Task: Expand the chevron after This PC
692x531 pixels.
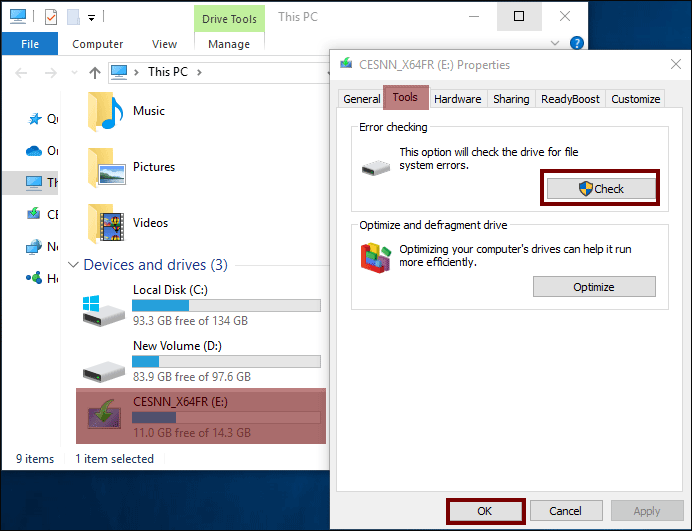Action: pyautogui.click(x=199, y=72)
